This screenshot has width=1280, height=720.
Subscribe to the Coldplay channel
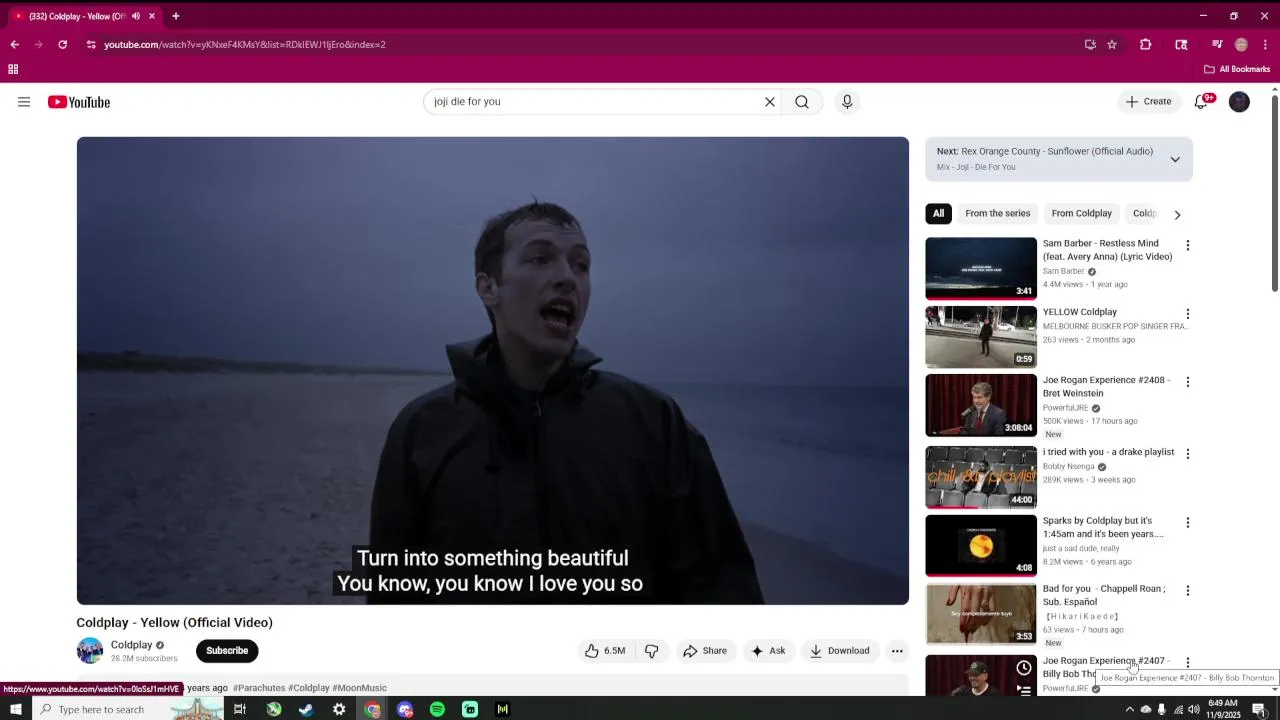(227, 651)
